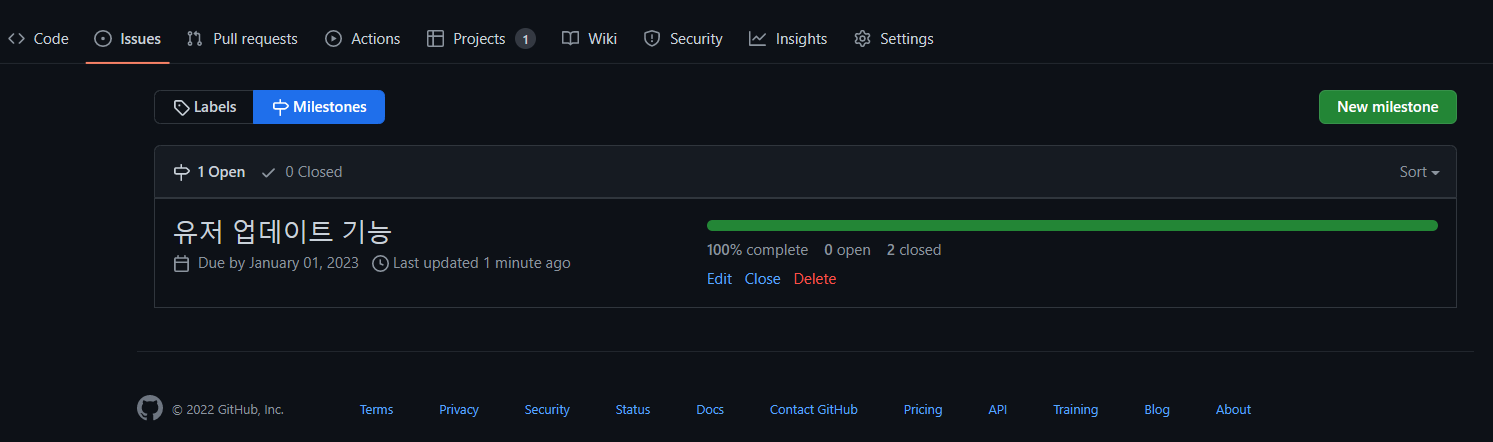Select the Milestones toggle button
Image resolution: width=1493 pixels, height=442 pixels.
tap(319, 107)
